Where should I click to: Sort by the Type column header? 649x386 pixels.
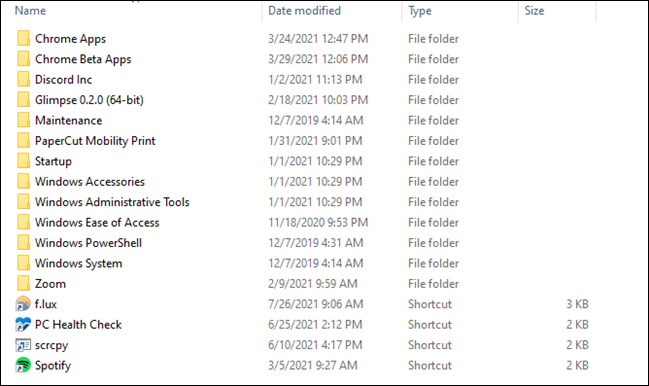click(420, 11)
